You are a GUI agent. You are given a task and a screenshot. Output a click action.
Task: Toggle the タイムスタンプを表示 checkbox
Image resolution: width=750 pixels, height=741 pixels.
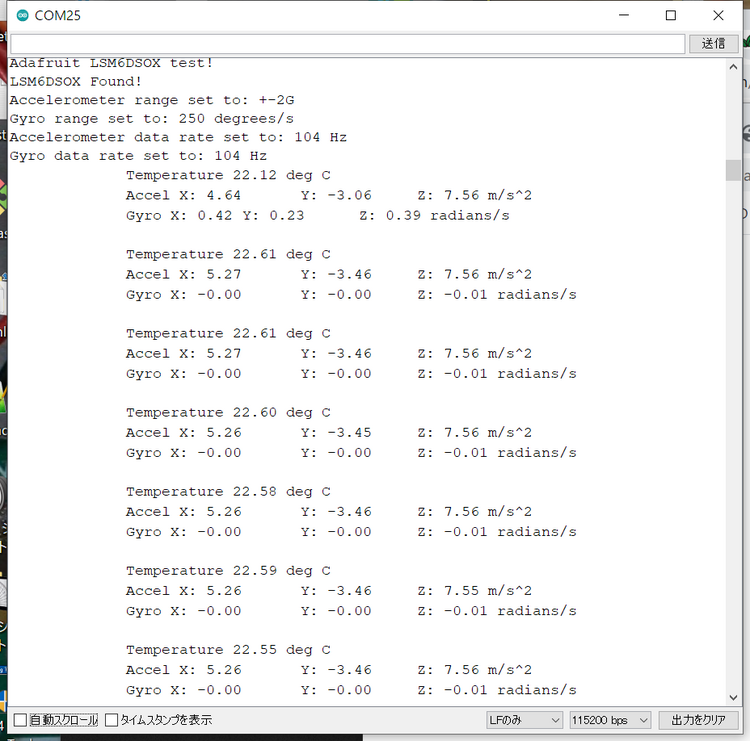pyautogui.click(x=112, y=720)
